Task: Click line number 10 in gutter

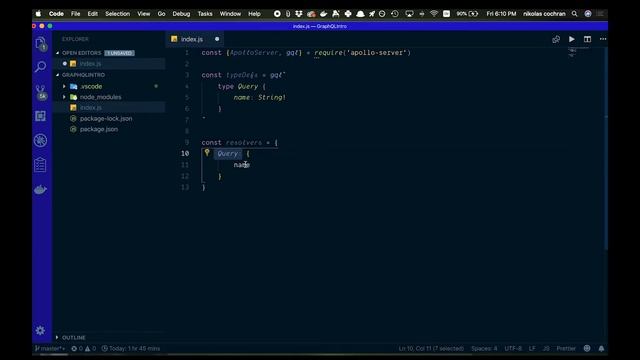Action: [x=185, y=153]
